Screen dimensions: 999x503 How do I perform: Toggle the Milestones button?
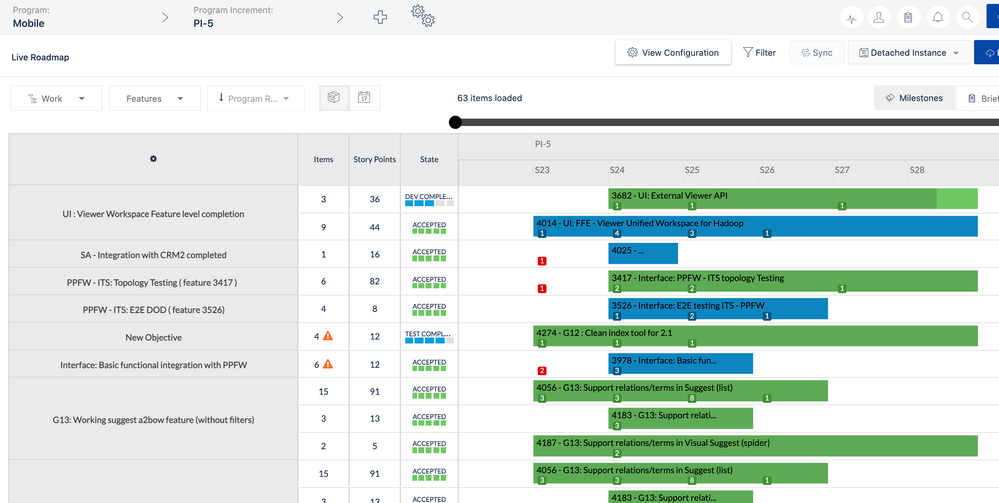click(914, 98)
